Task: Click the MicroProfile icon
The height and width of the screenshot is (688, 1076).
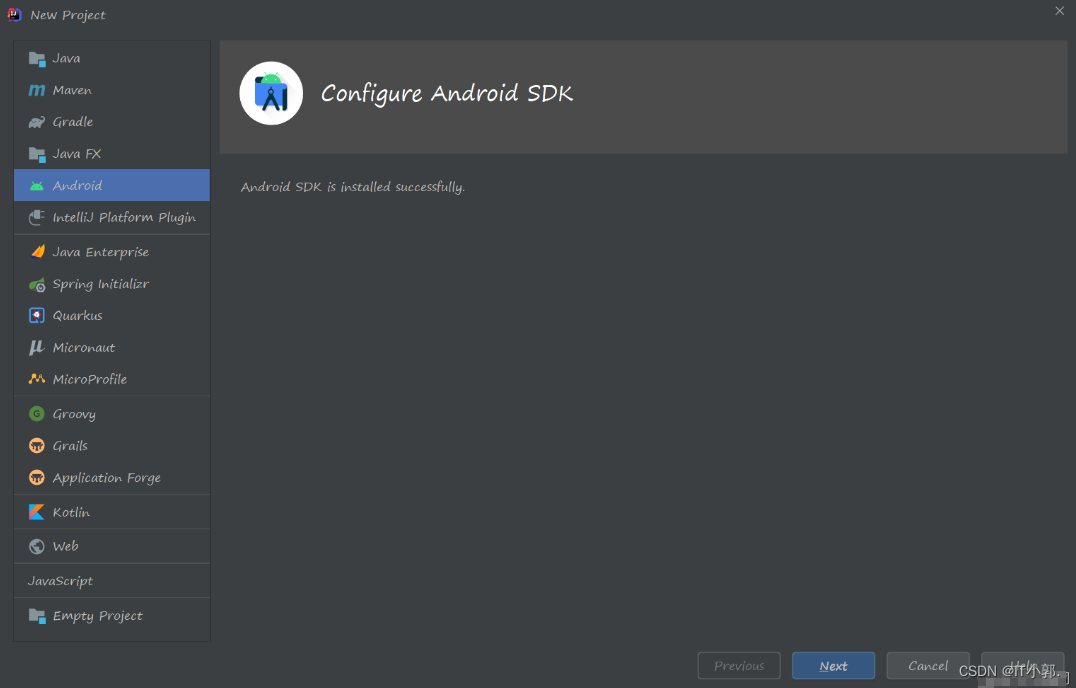Action: point(37,379)
